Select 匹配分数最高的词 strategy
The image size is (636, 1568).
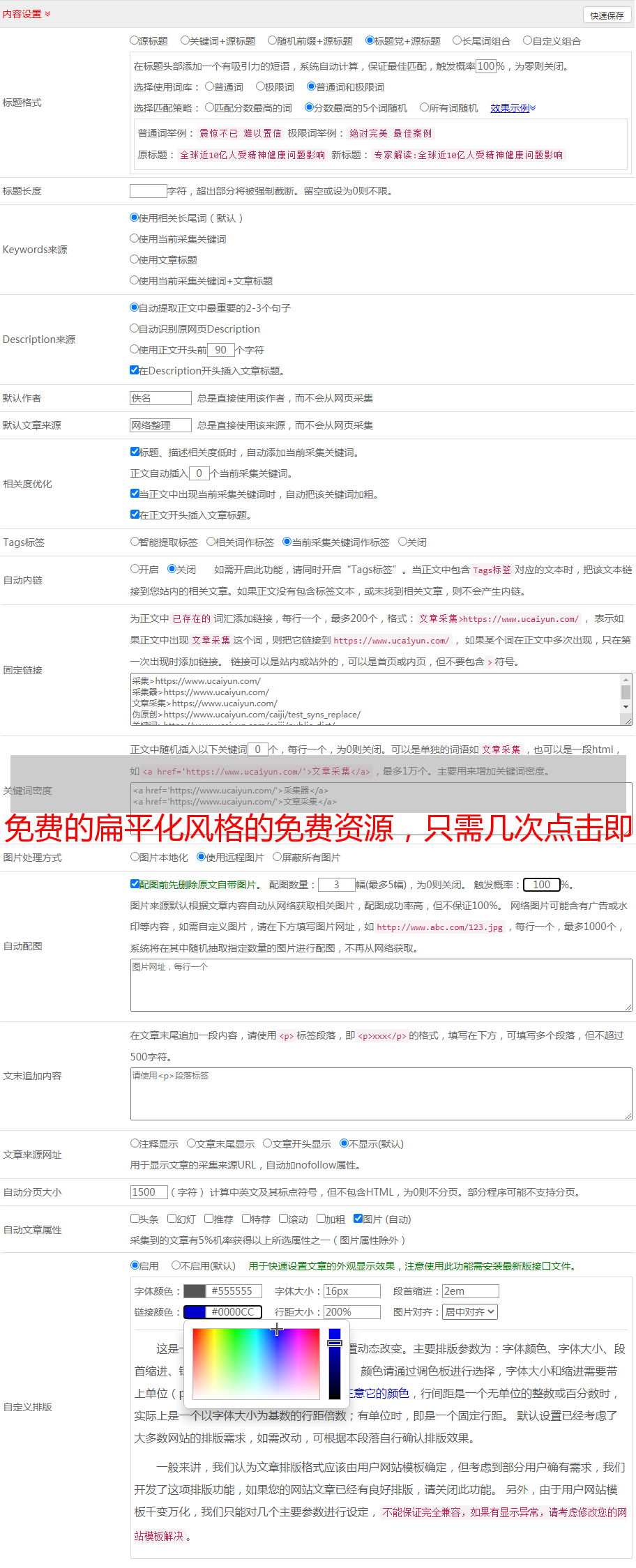tap(209, 107)
